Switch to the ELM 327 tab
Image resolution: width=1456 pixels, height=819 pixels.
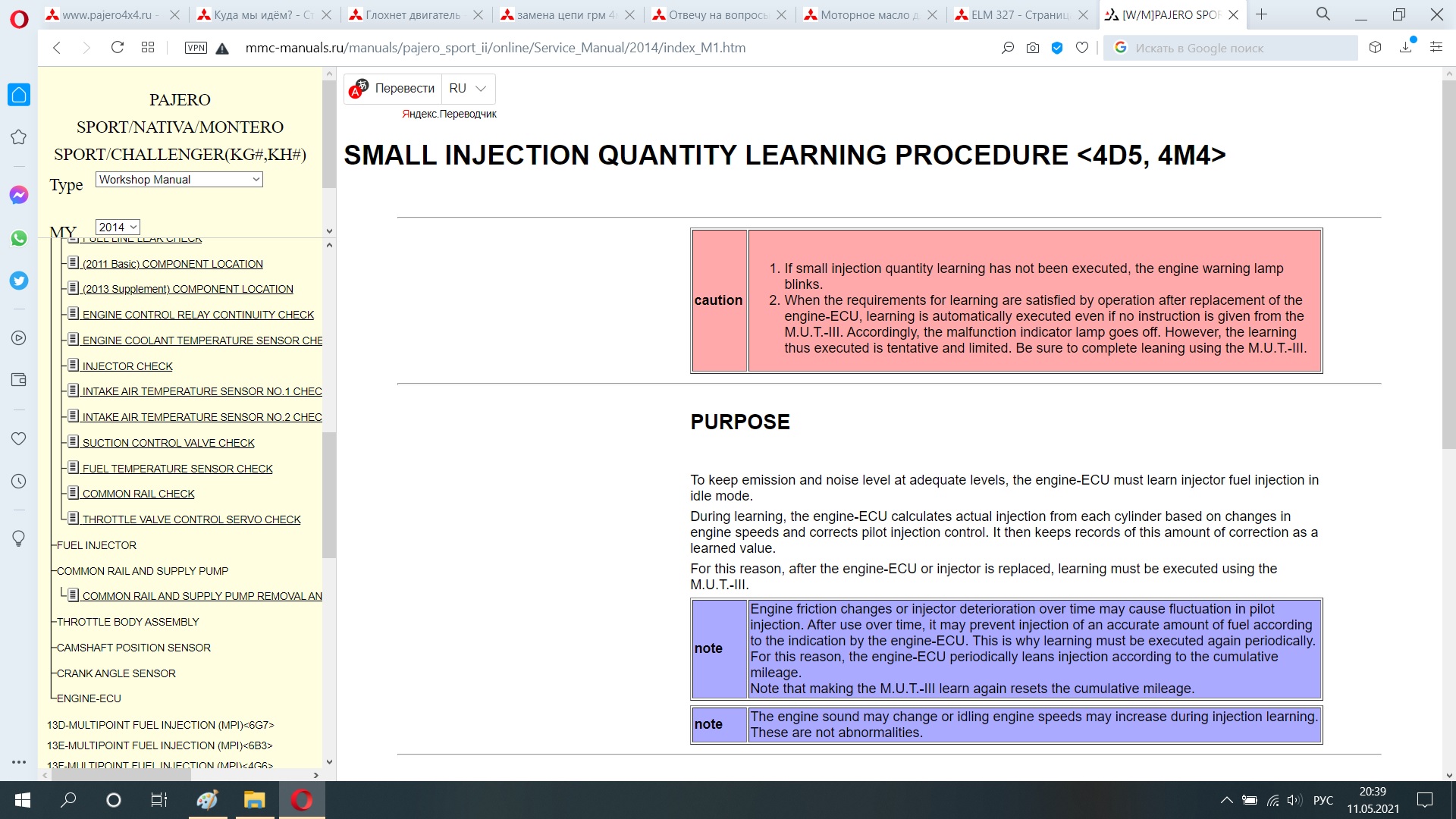[x=1020, y=14]
